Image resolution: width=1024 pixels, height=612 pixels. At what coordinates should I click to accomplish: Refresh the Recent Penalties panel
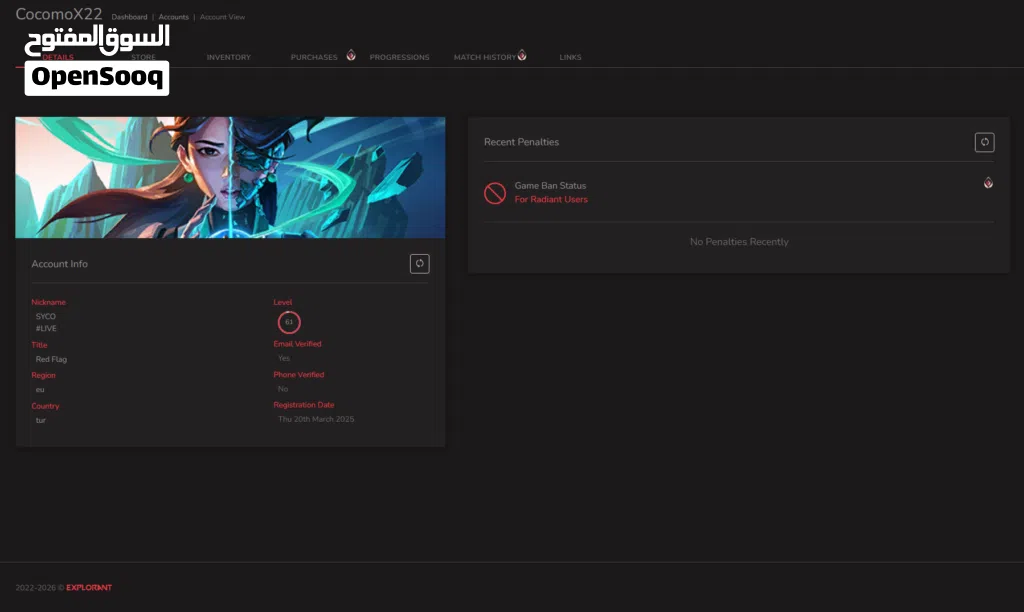(984, 142)
